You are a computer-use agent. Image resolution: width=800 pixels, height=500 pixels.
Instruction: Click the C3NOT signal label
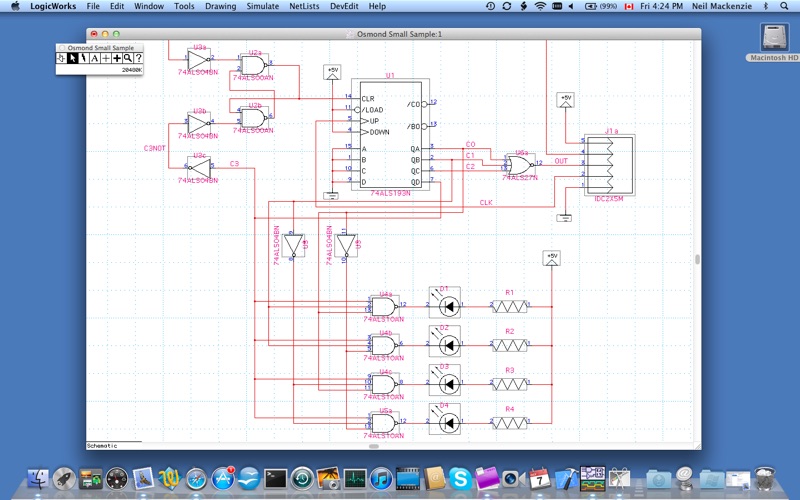154,148
